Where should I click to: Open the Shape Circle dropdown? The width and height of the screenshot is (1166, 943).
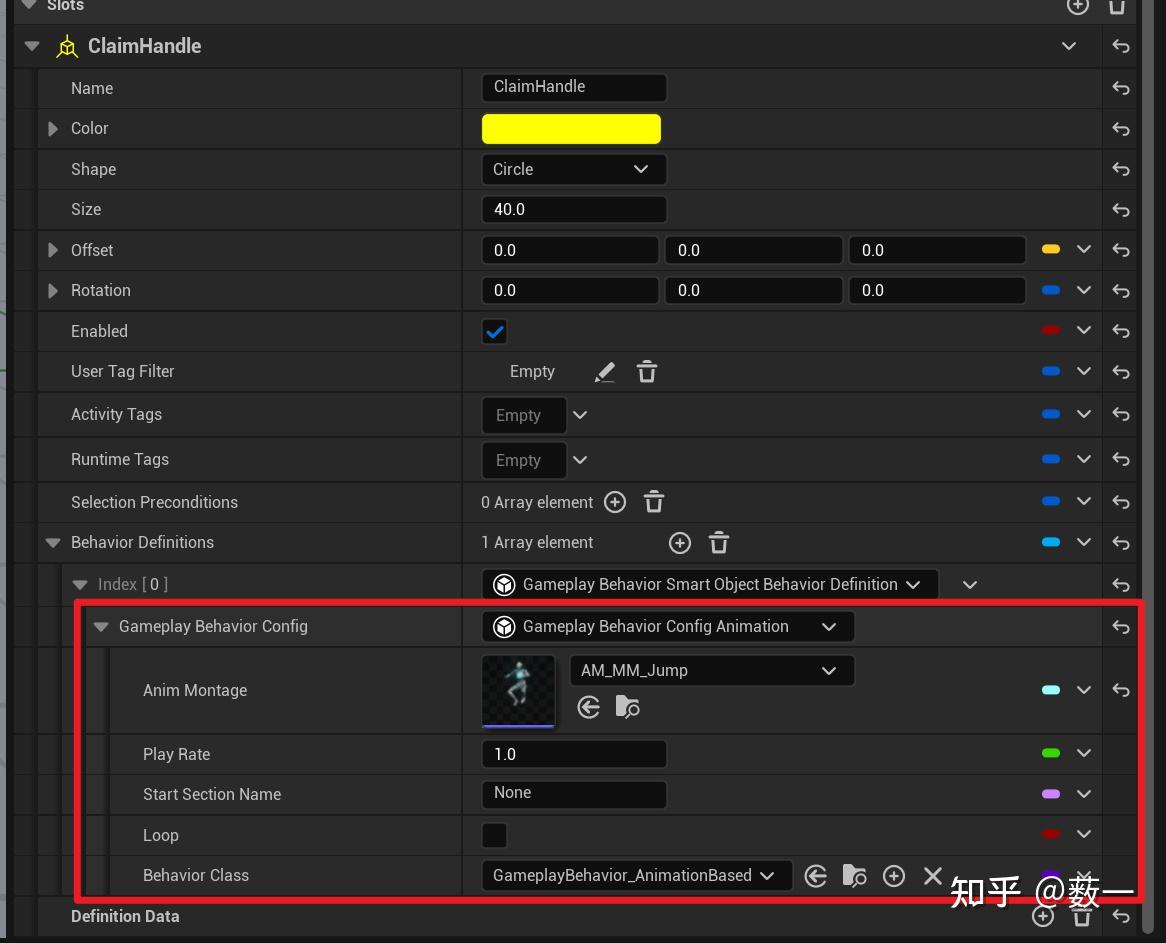click(x=573, y=170)
